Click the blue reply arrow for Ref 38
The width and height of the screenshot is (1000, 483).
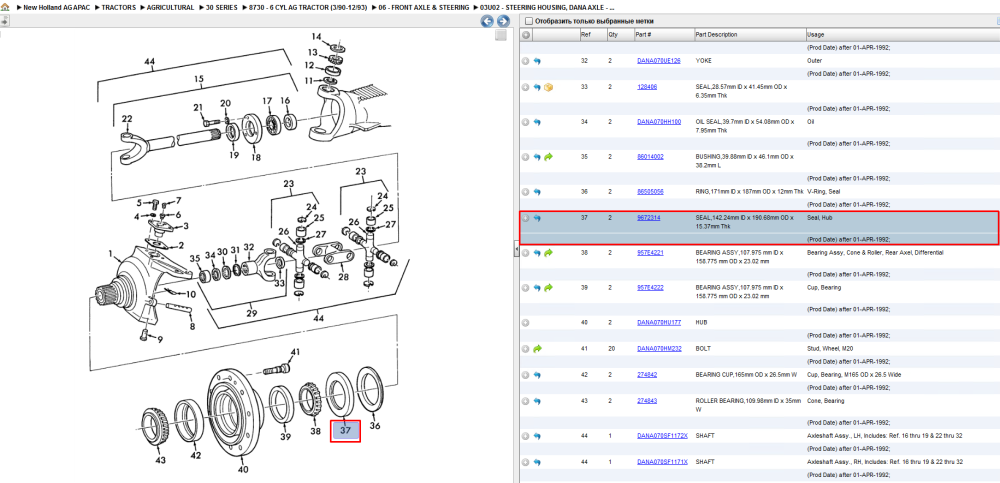[x=537, y=253]
